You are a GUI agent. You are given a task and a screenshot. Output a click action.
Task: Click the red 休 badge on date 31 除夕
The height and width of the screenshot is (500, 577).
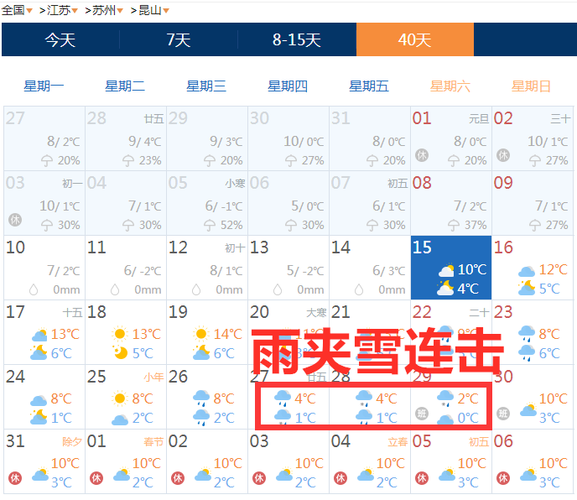pos(15,478)
